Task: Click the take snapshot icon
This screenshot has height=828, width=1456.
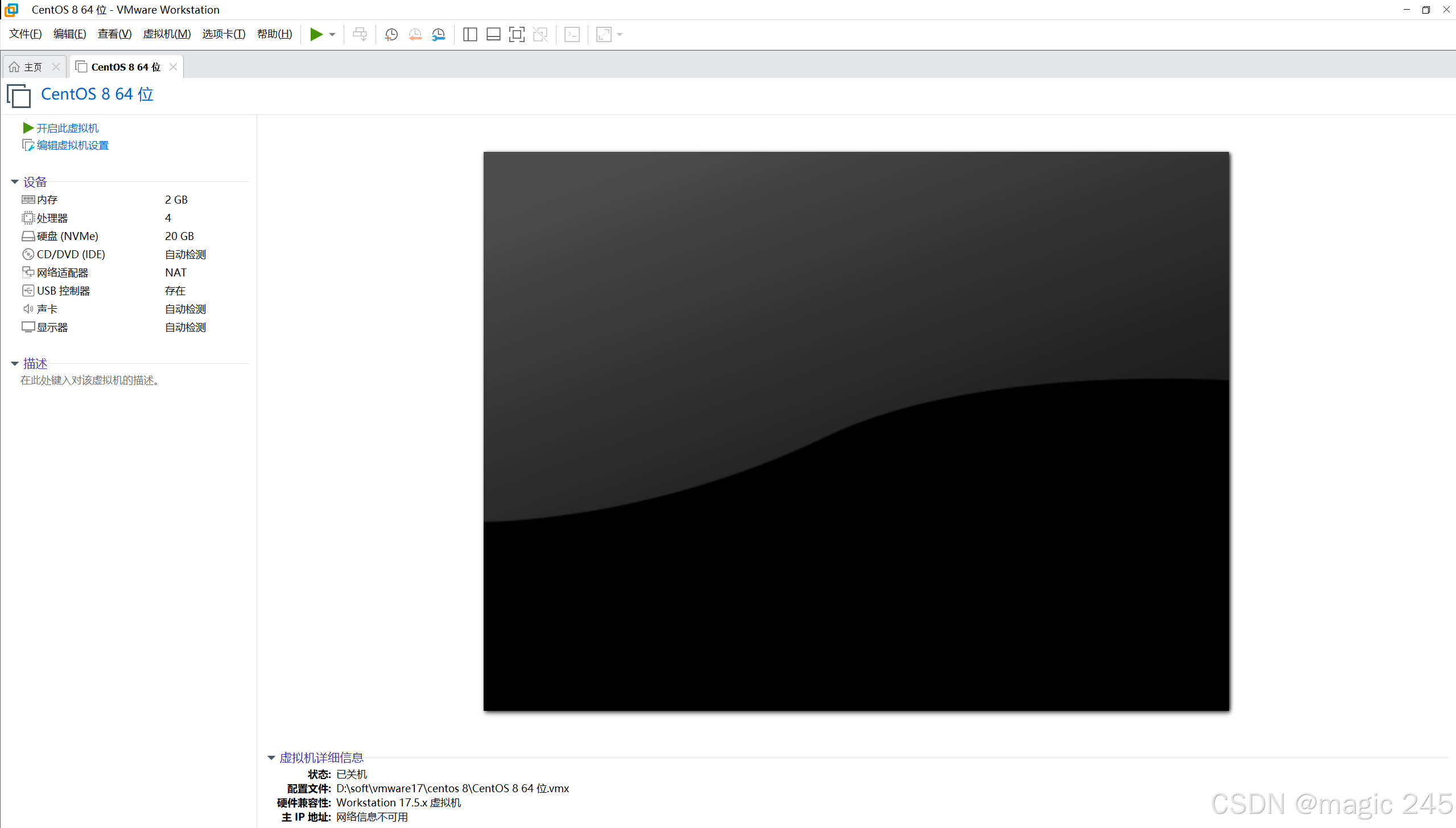Action: [391, 35]
